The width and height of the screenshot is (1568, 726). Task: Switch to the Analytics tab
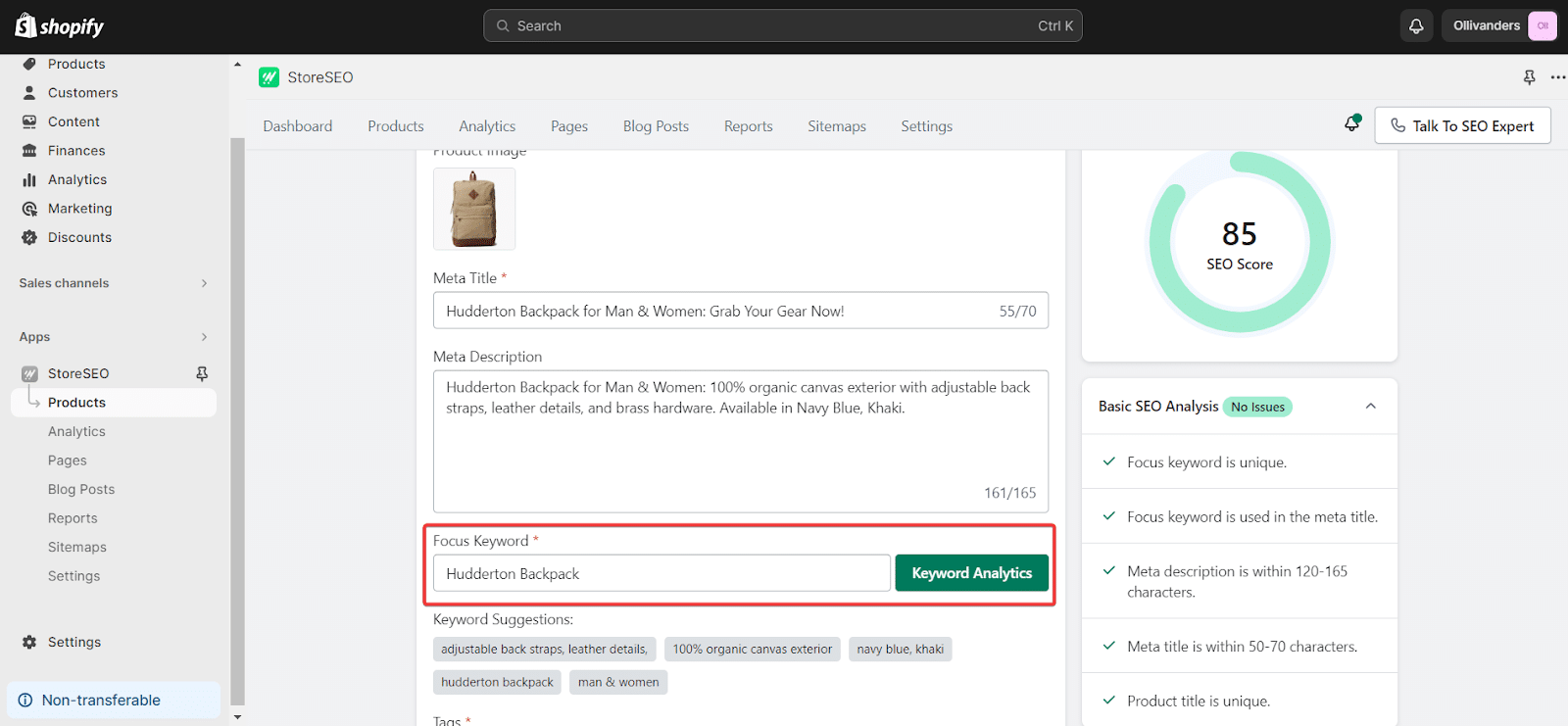tap(487, 126)
